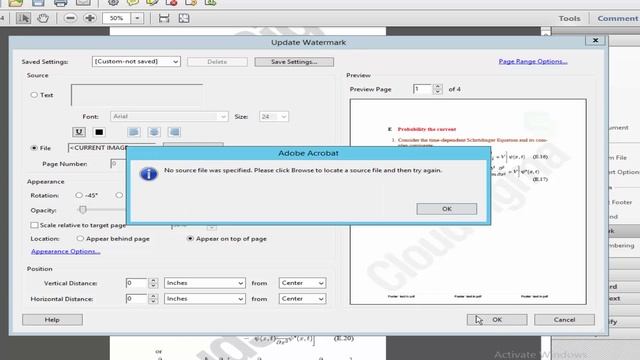The height and width of the screenshot is (360, 640).
Task: Enable Scale relative to target page
Action: click(34, 225)
